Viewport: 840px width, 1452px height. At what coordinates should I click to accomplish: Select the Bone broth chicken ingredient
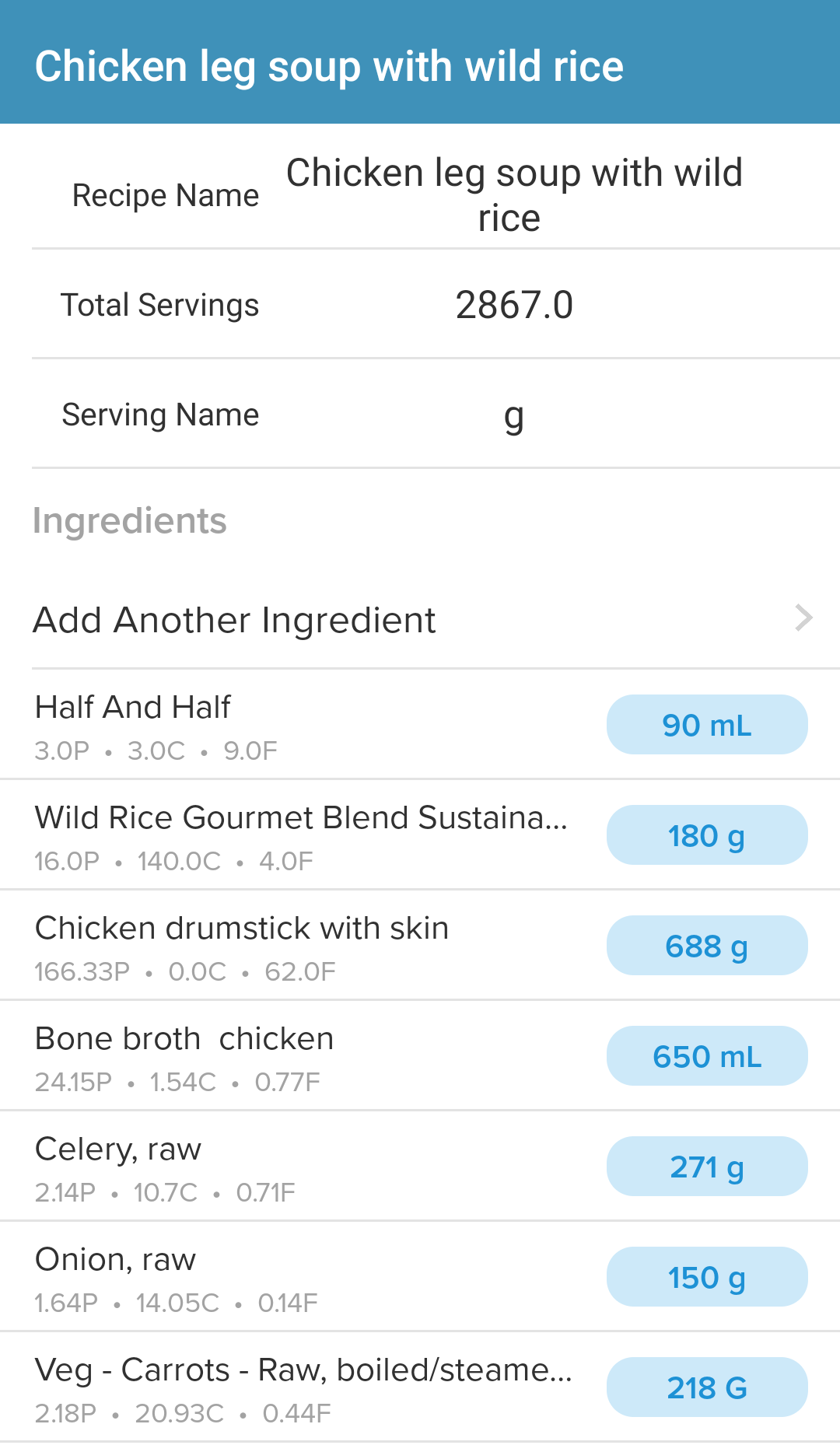[x=233, y=1056]
